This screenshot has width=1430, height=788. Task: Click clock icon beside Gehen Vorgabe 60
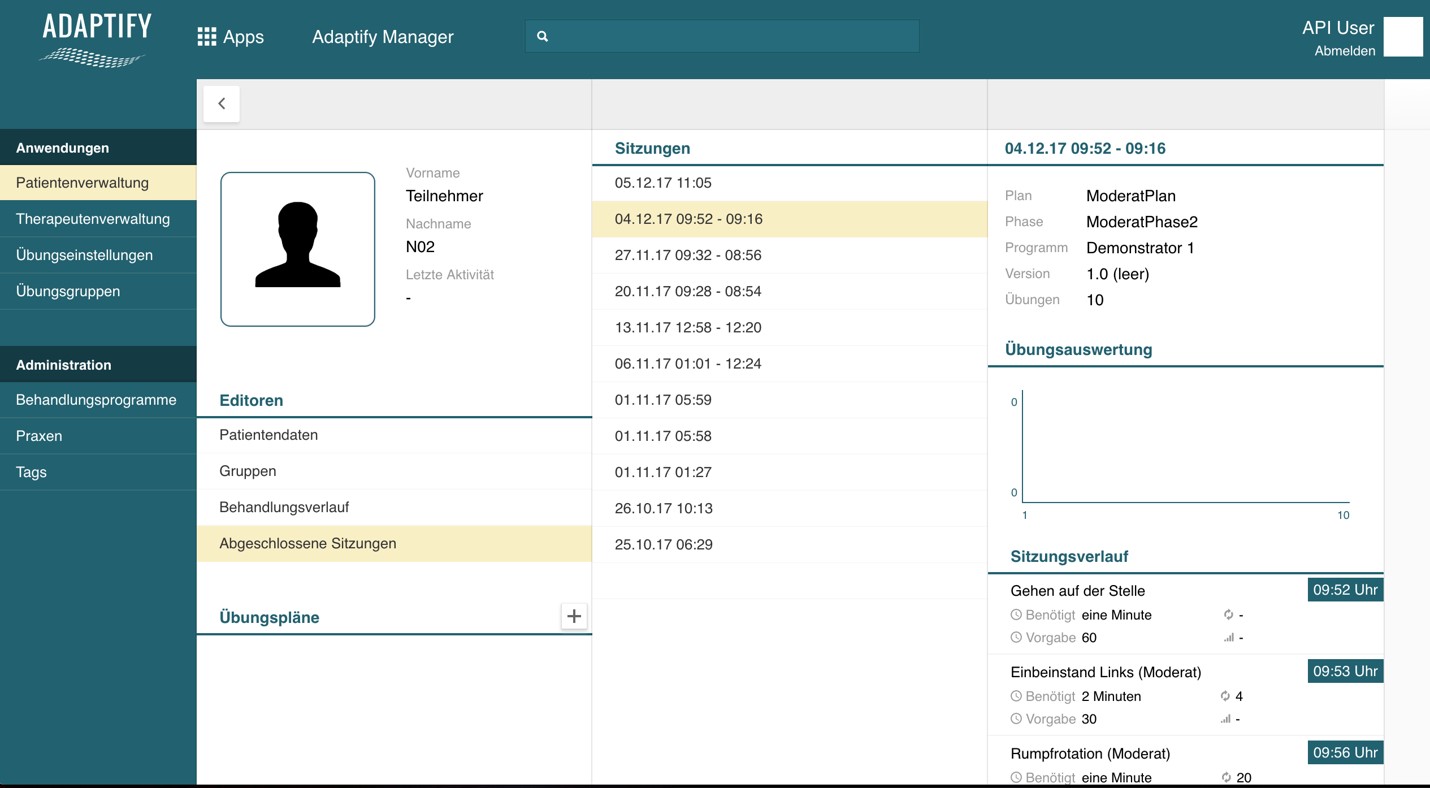(1016, 637)
